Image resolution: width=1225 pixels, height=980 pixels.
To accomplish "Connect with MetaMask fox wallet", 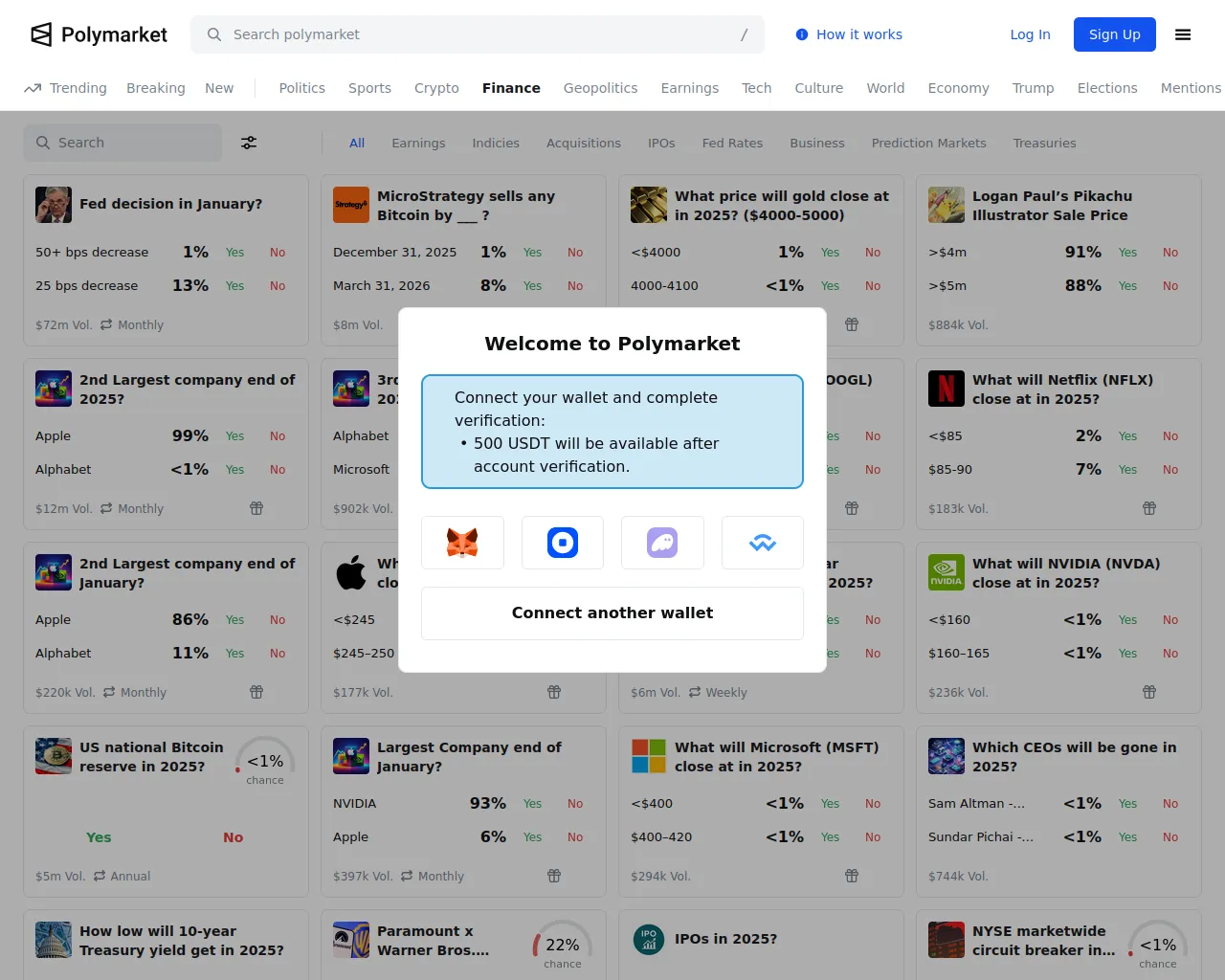I will [x=462, y=543].
